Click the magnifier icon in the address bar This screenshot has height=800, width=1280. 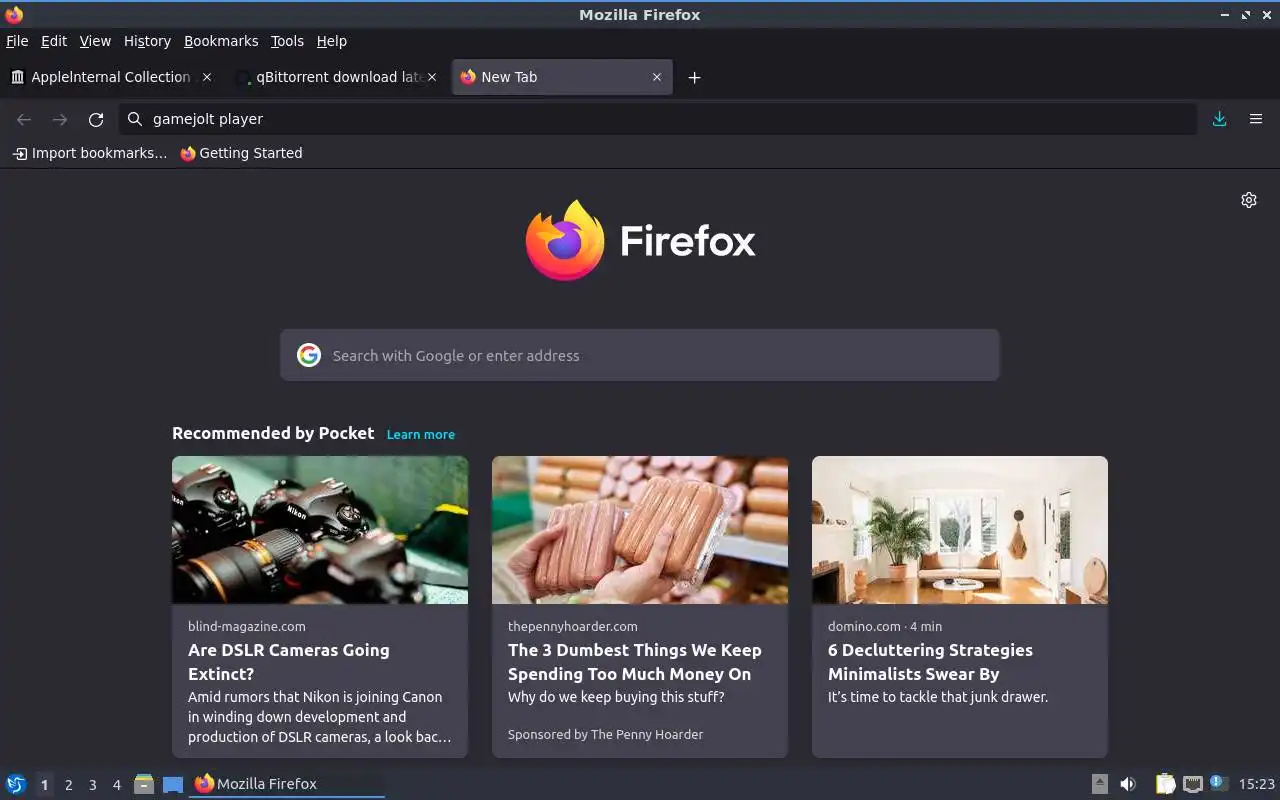135,119
